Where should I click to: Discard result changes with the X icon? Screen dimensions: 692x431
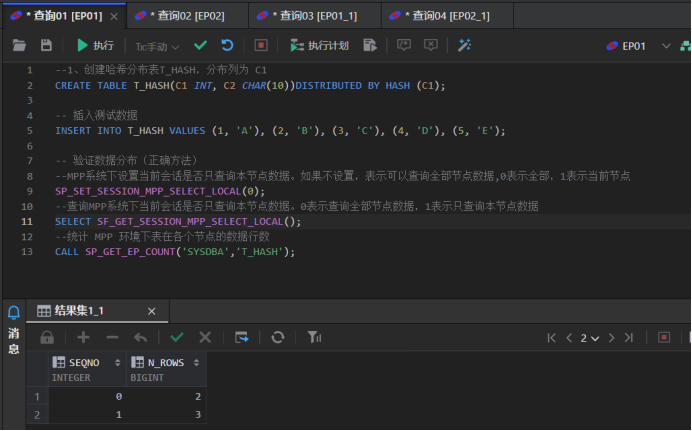(205, 337)
